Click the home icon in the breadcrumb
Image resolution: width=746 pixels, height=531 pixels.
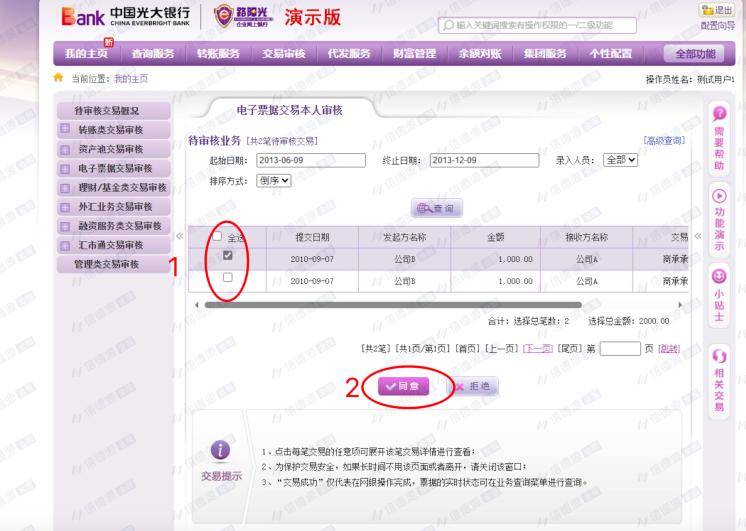click(x=58, y=78)
